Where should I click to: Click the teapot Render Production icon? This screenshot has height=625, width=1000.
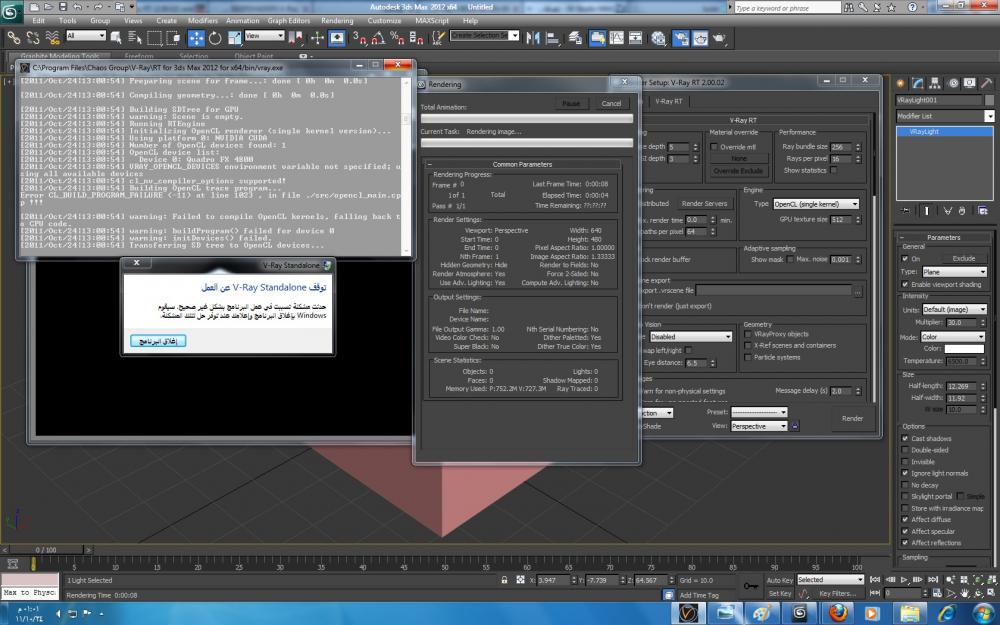point(719,38)
